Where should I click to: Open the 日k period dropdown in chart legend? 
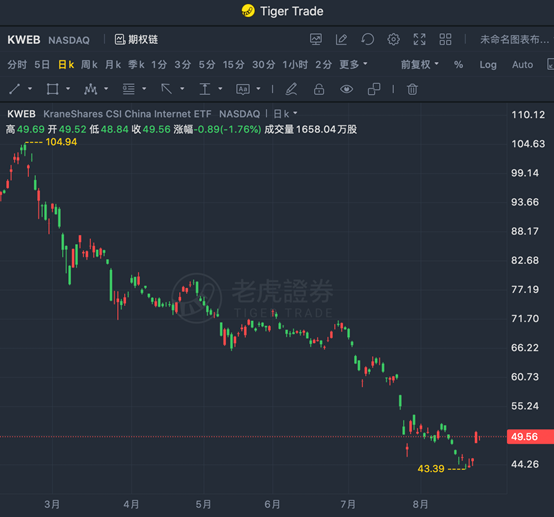(285, 114)
